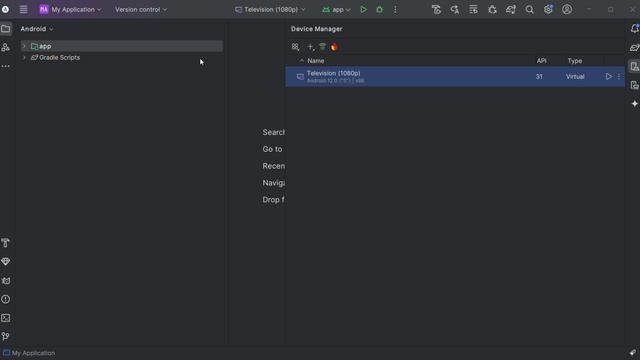640x360 pixels.
Task: Expand the Gradle Scripts tree node
Action: coord(24,58)
